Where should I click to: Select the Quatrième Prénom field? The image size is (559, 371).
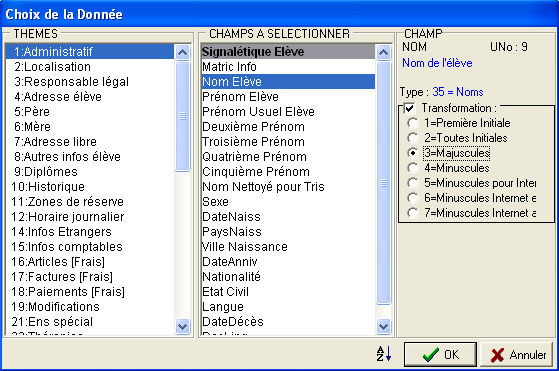288,156
